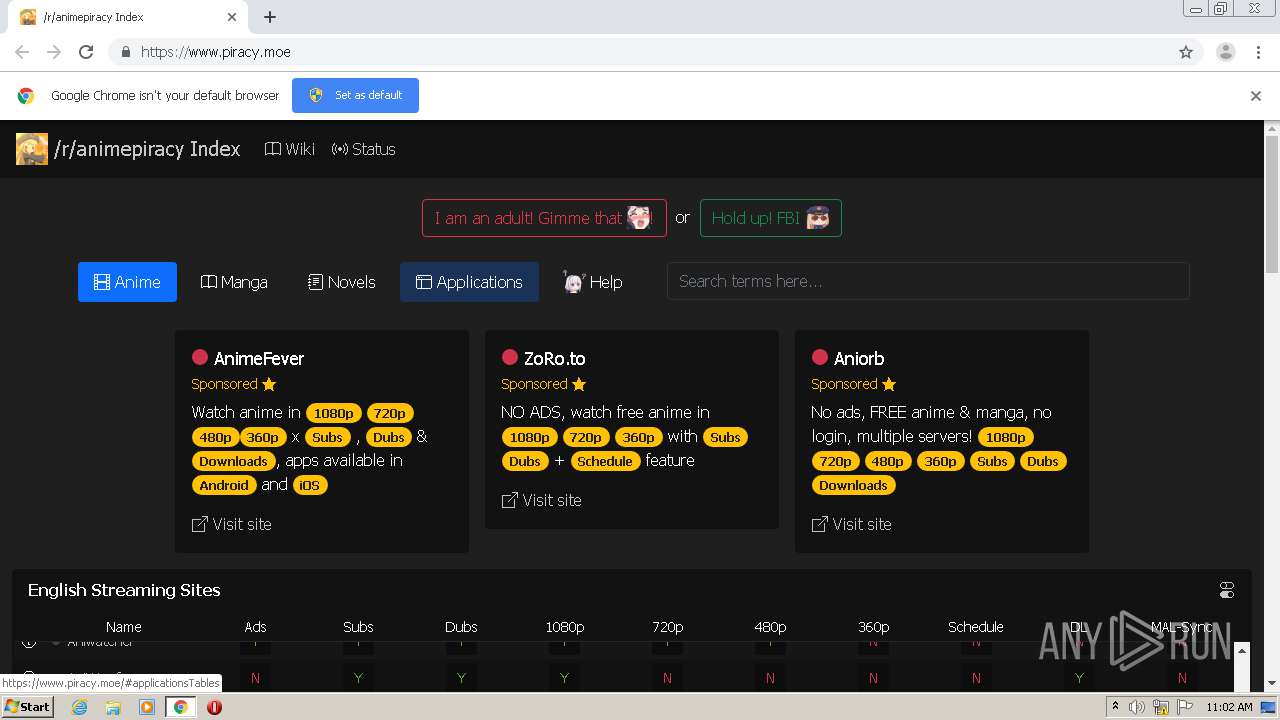Image resolution: width=1280 pixels, height=720 pixels.
Task: Visit site for AnimeFever
Action: [231, 524]
